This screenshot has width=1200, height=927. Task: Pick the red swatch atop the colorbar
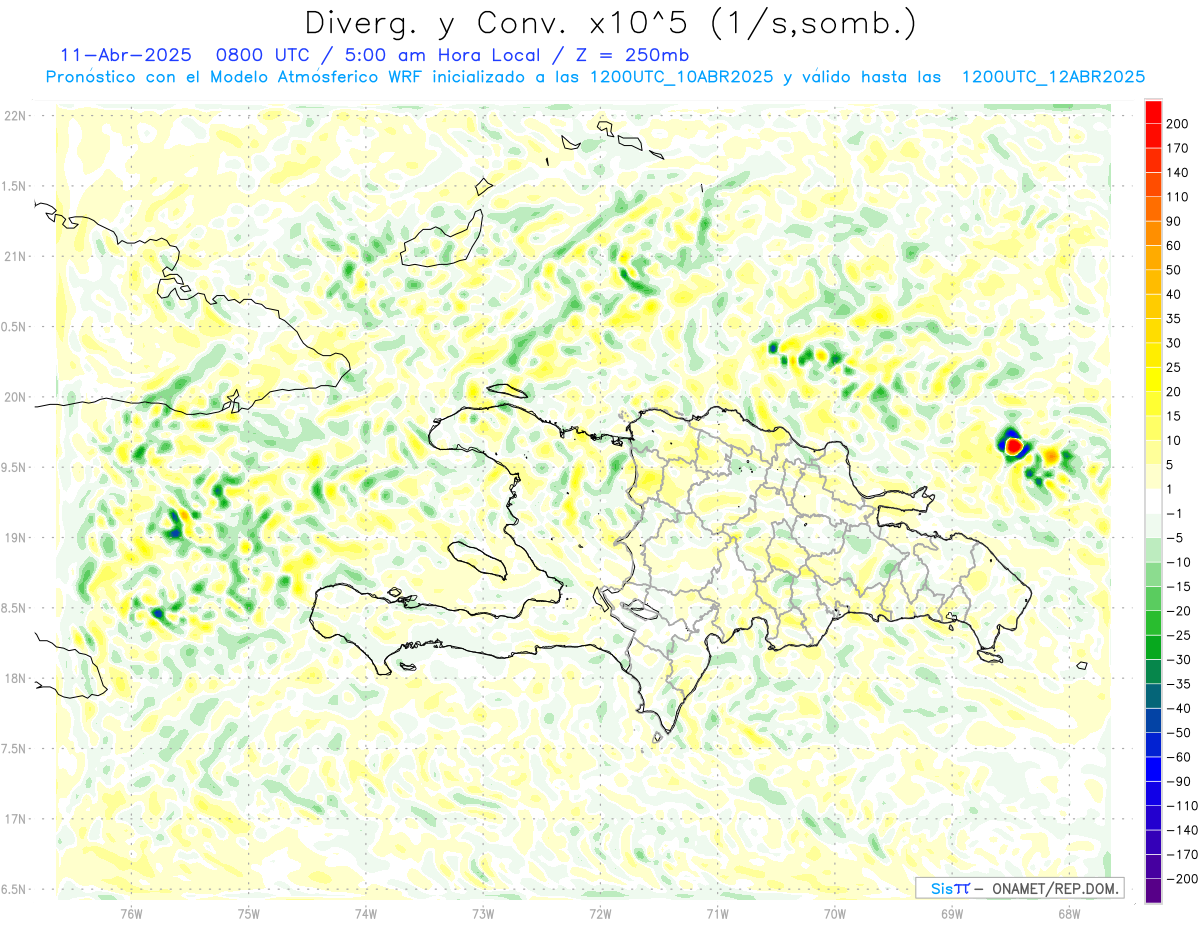(x=1154, y=111)
